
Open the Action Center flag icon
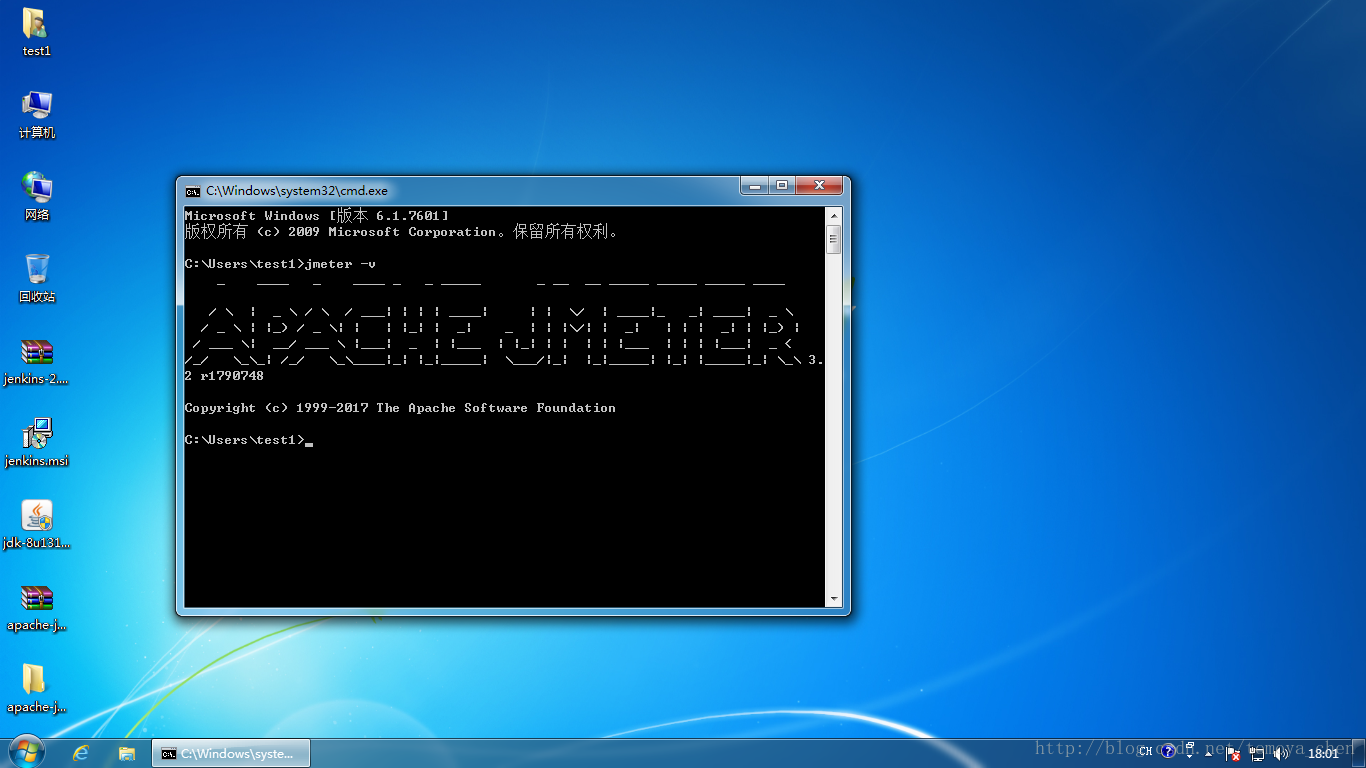click(1234, 753)
